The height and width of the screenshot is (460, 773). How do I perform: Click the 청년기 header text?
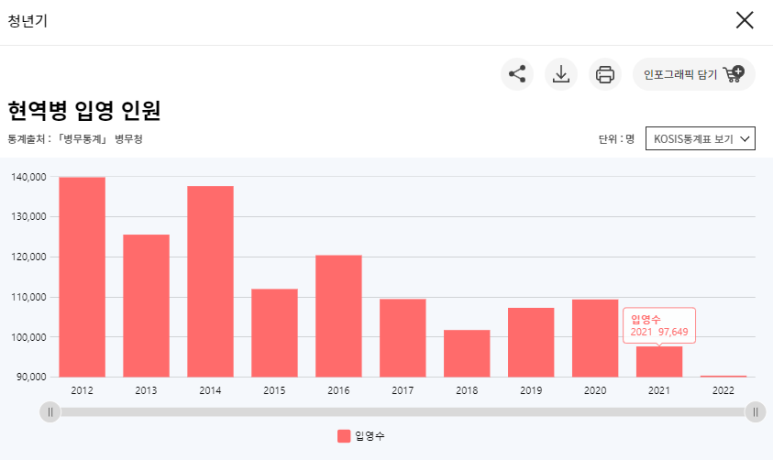click(x=28, y=21)
